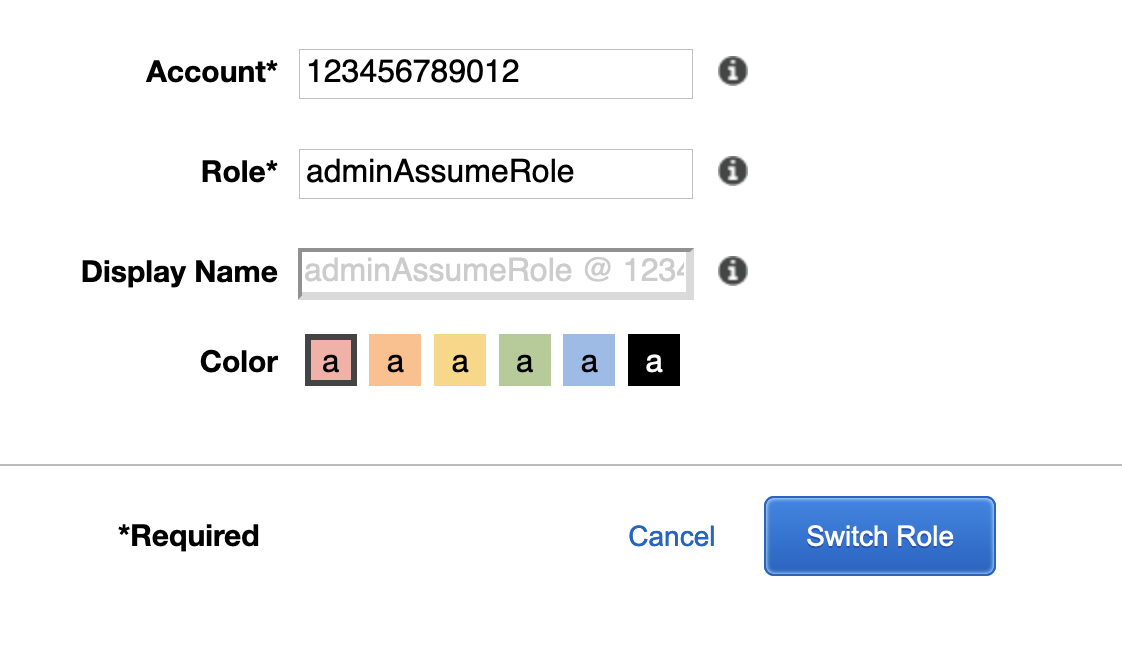Click the Display Name input field

495,272
